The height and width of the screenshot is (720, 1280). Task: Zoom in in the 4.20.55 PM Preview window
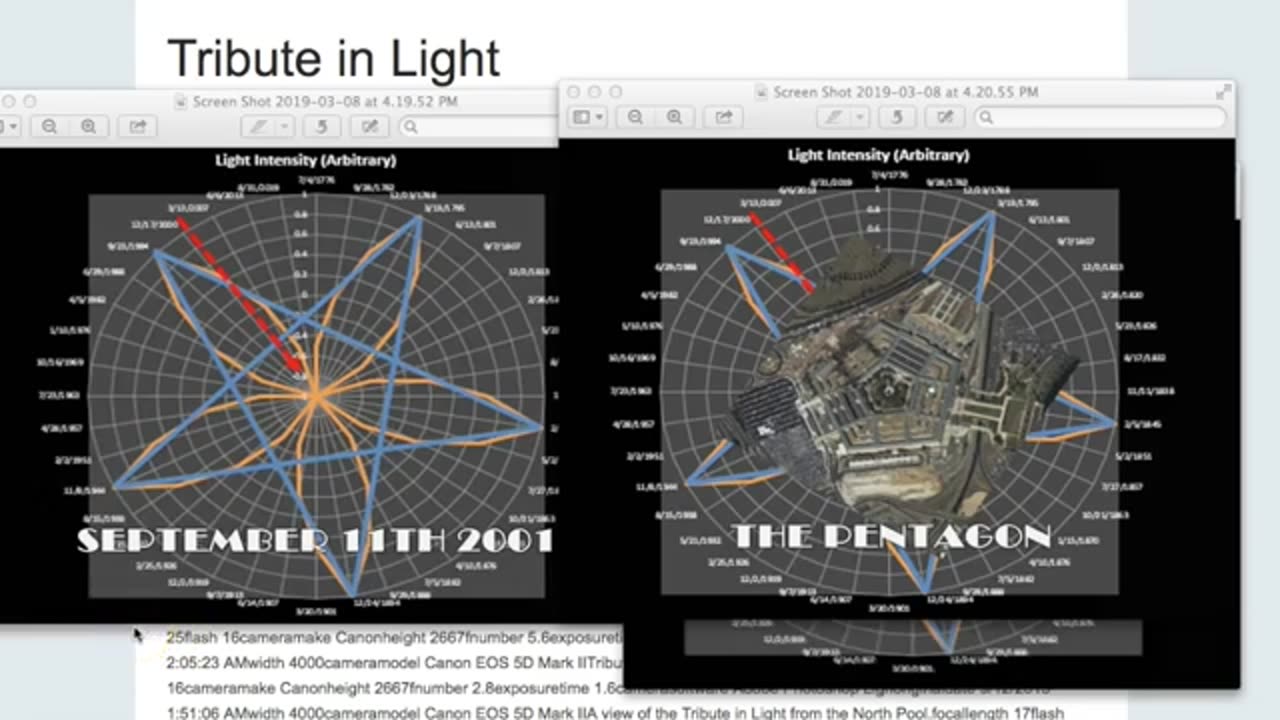(x=674, y=117)
